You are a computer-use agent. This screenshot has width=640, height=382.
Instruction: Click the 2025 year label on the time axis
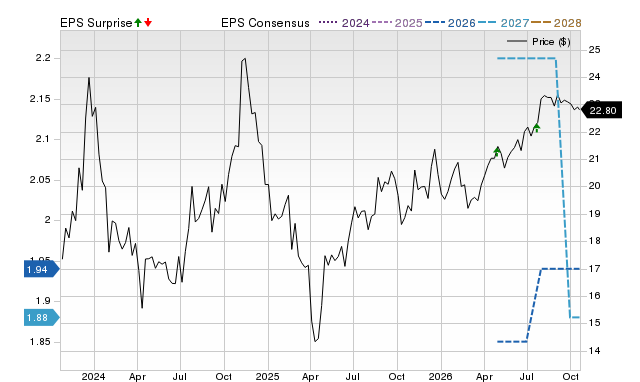point(267,376)
